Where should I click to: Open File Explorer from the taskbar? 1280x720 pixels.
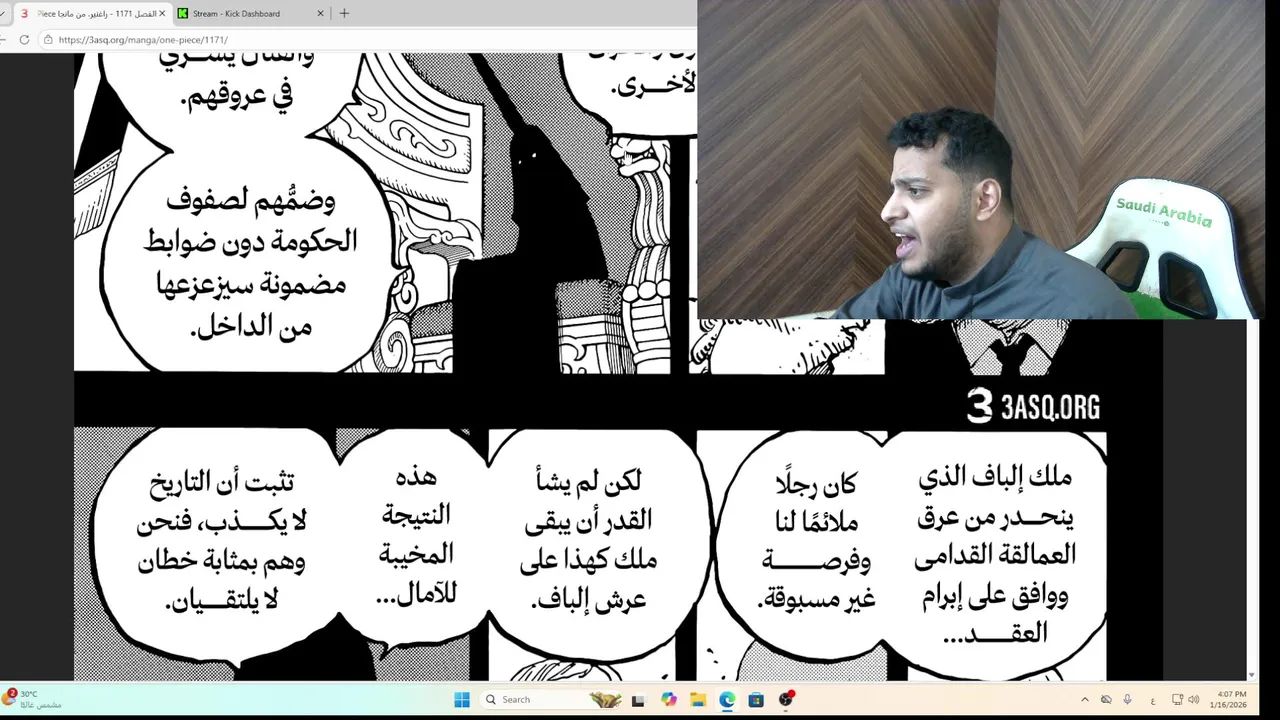point(698,699)
